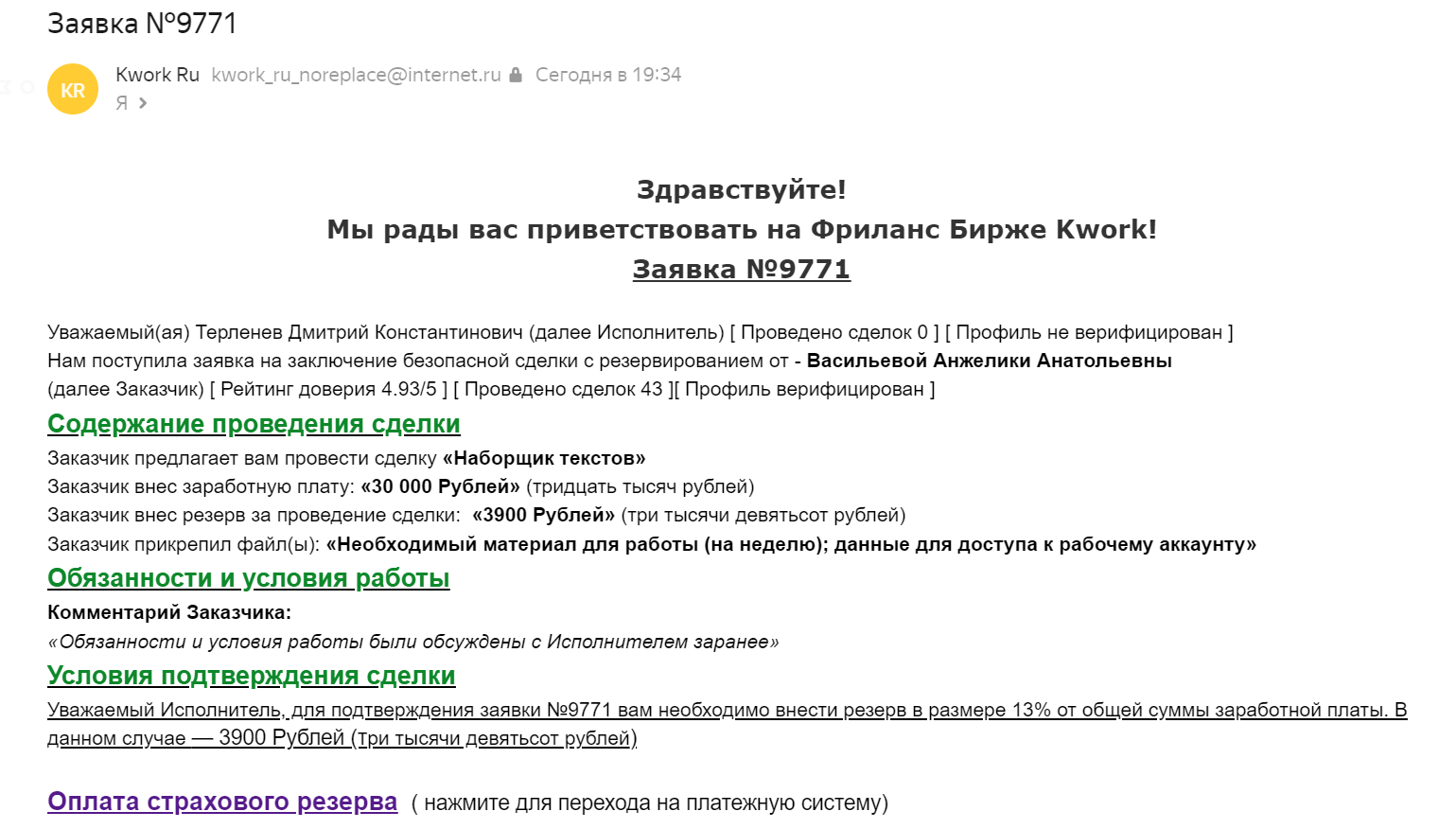1456x829 pixels.
Task: Click the attached files description text
Action: pyautogui.click(x=791, y=544)
